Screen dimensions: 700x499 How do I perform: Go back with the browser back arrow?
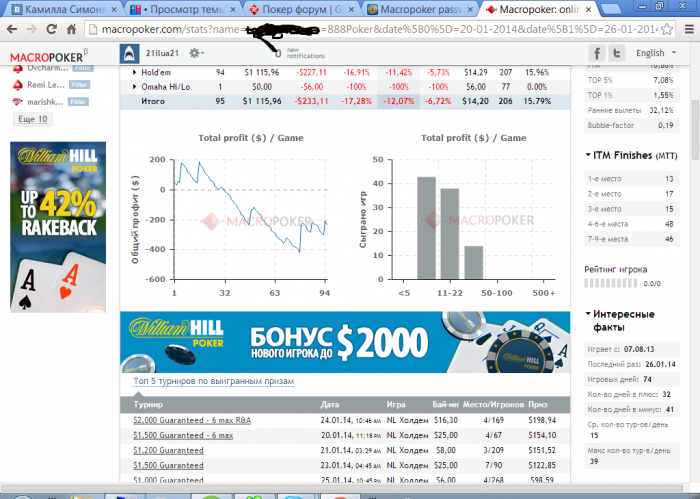click(12, 29)
